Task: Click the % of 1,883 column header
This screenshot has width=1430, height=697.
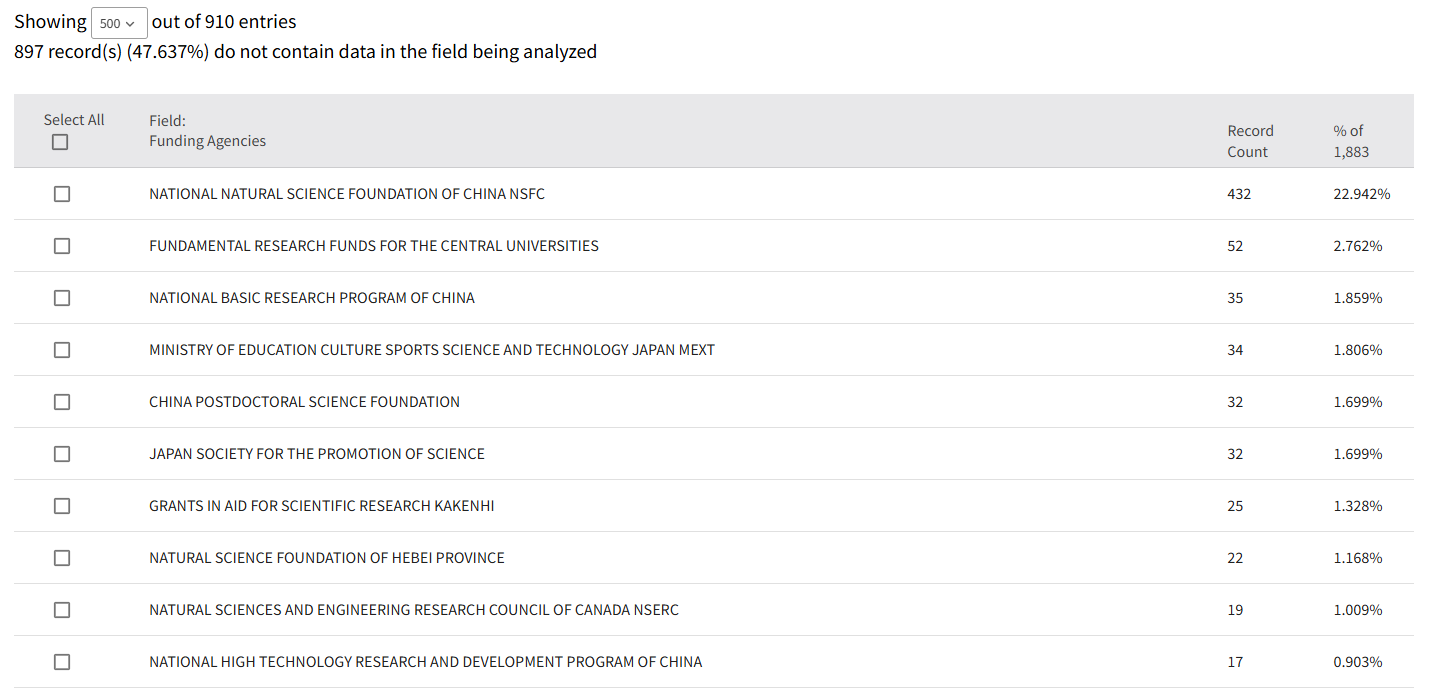Action: point(1350,141)
